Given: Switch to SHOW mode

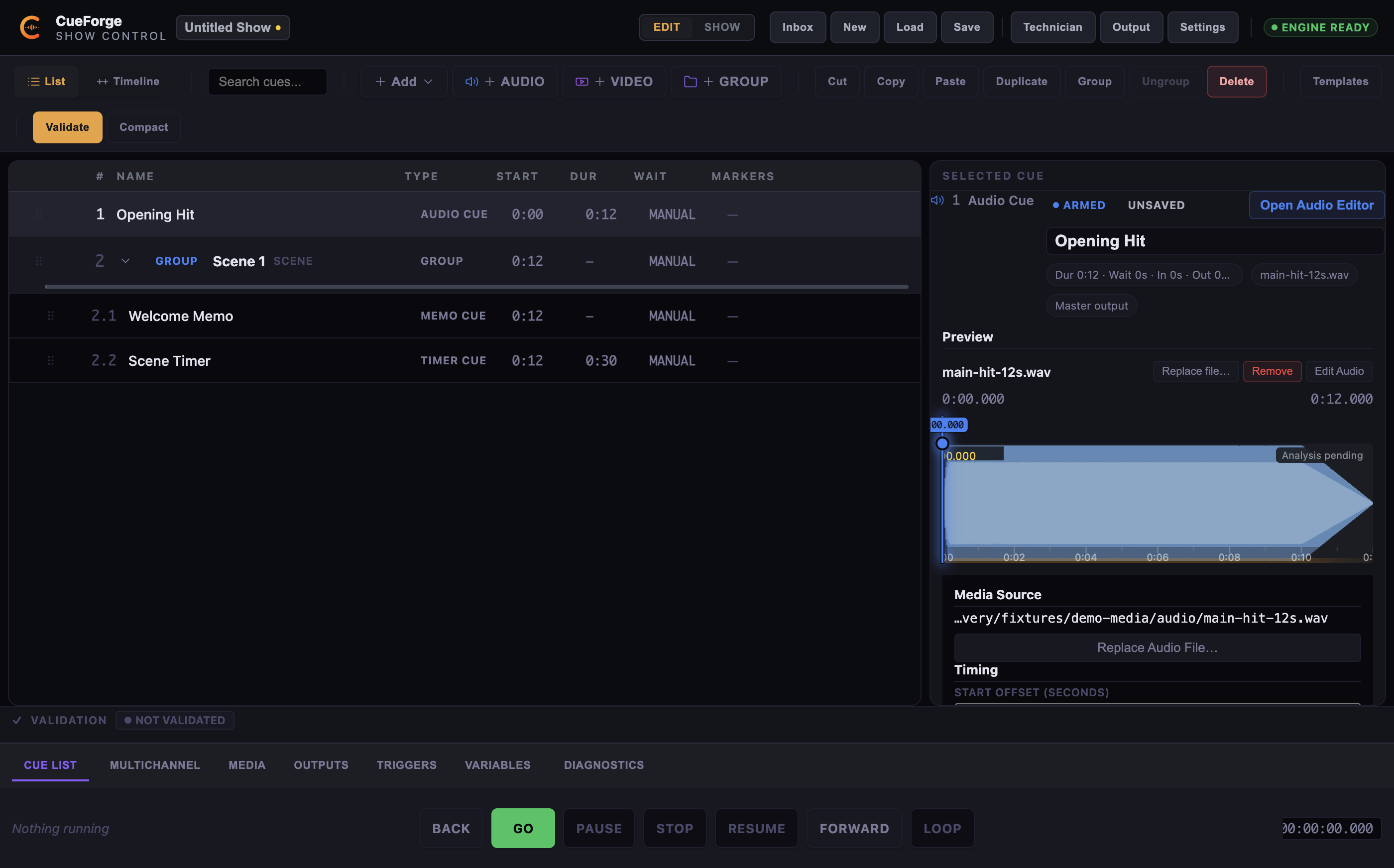Looking at the screenshot, I should coord(722,27).
